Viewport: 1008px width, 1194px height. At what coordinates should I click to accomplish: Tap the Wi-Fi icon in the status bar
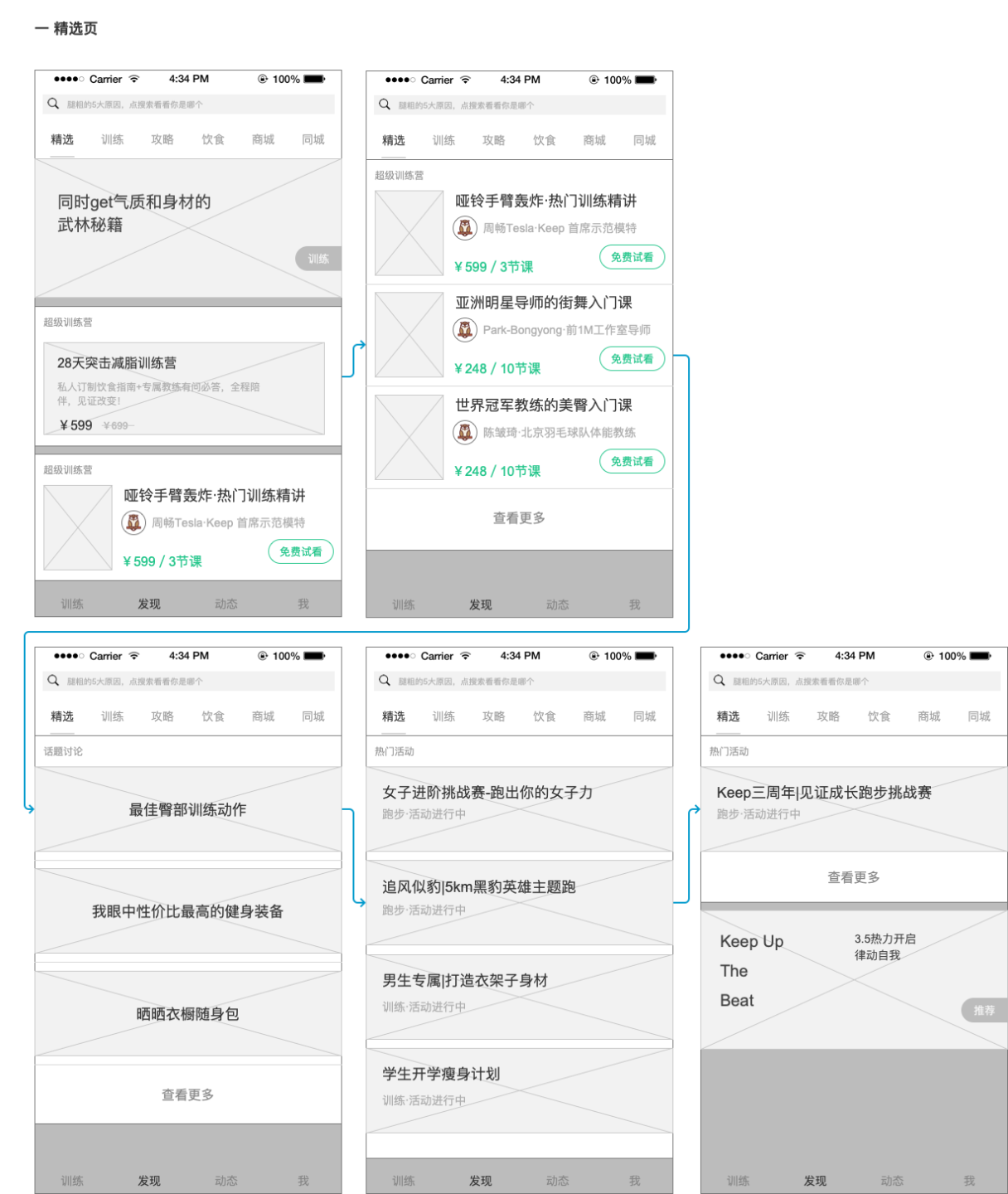point(136,80)
